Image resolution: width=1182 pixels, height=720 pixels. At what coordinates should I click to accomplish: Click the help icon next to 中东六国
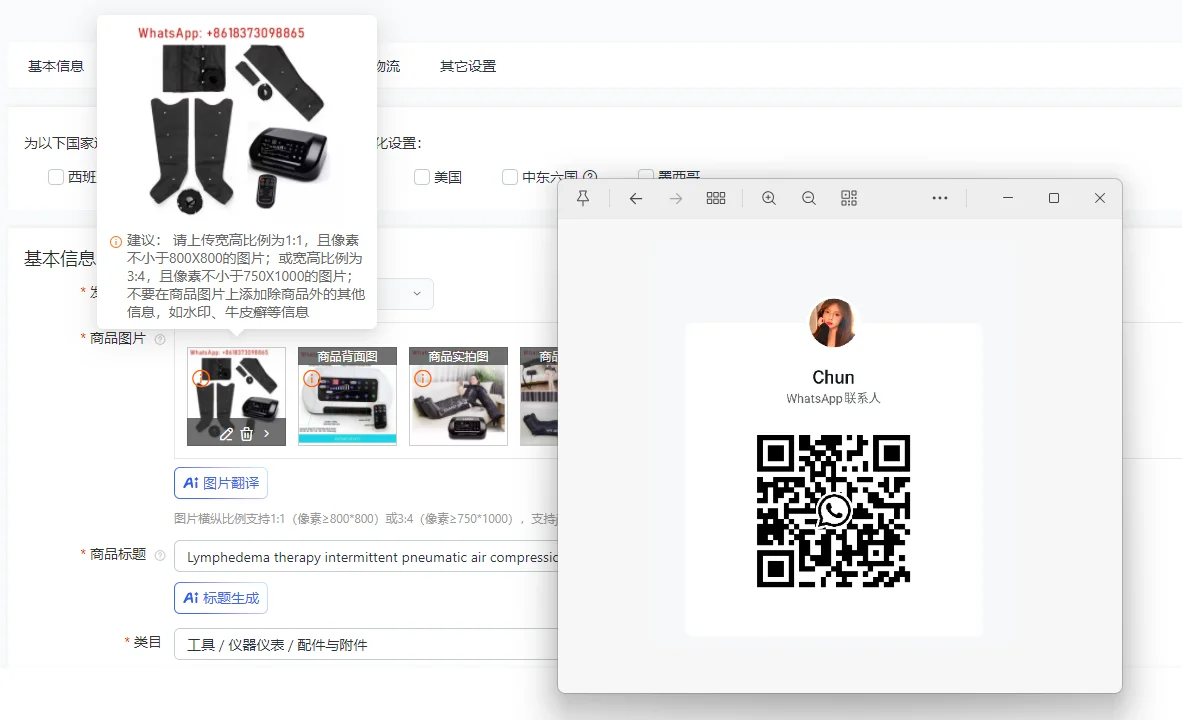click(590, 176)
